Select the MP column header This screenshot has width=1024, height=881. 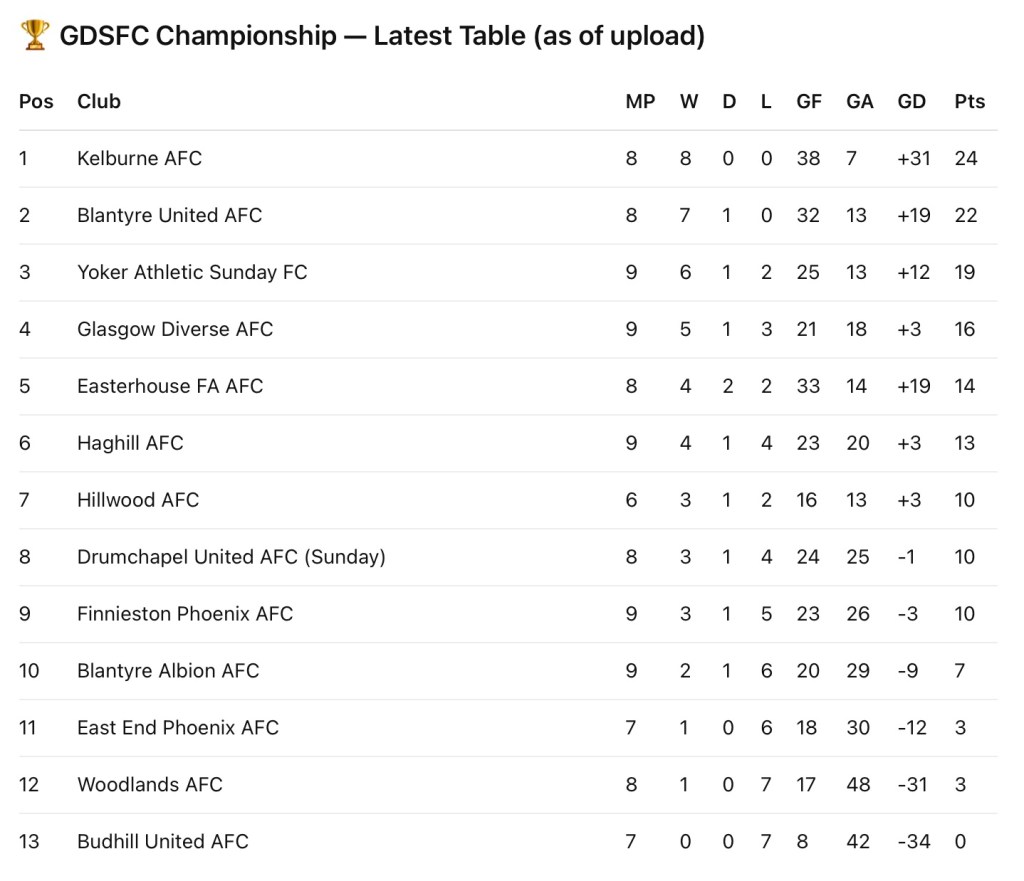[640, 101]
